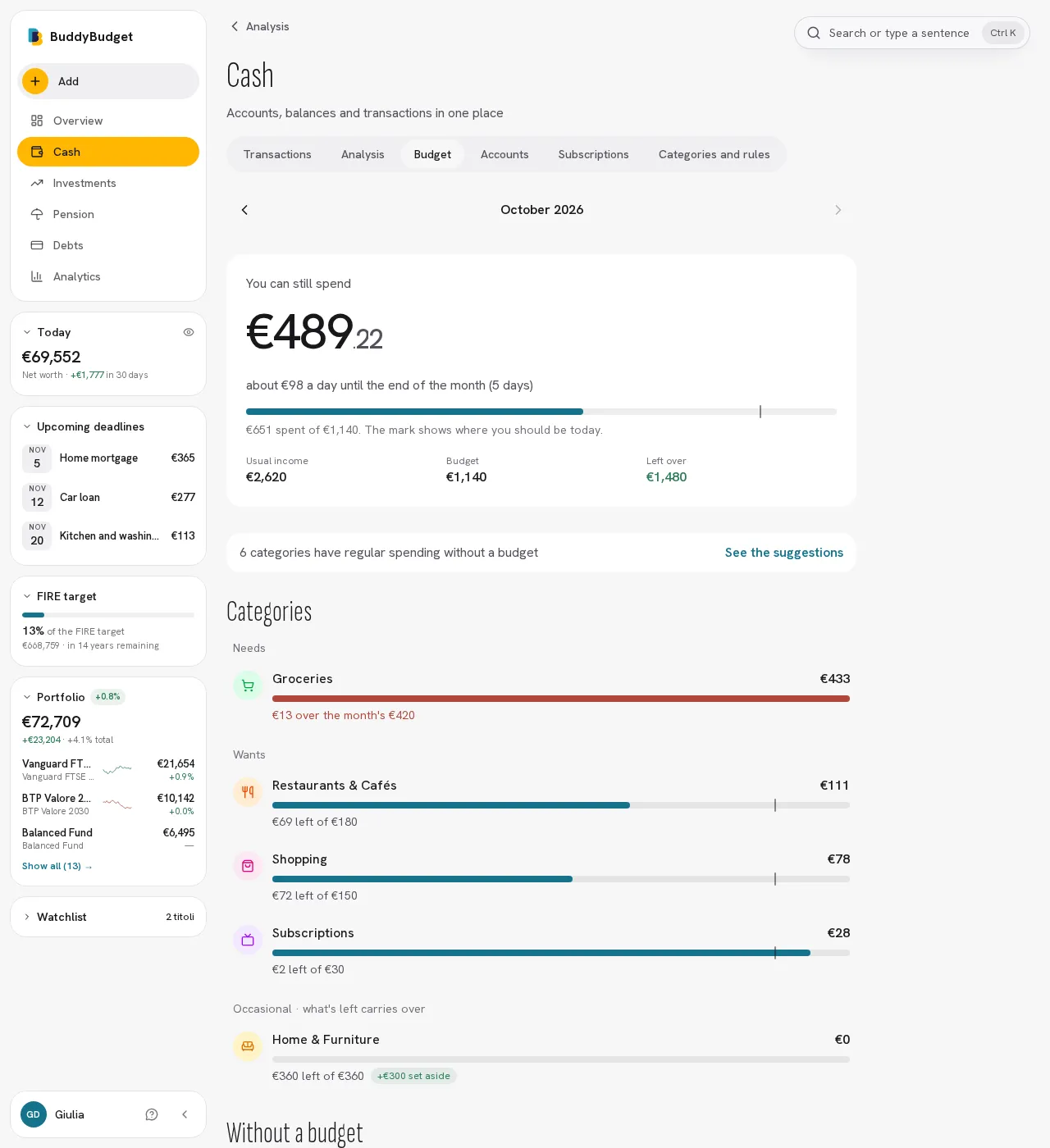Switch to the Transactions tab

pos(277,154)
